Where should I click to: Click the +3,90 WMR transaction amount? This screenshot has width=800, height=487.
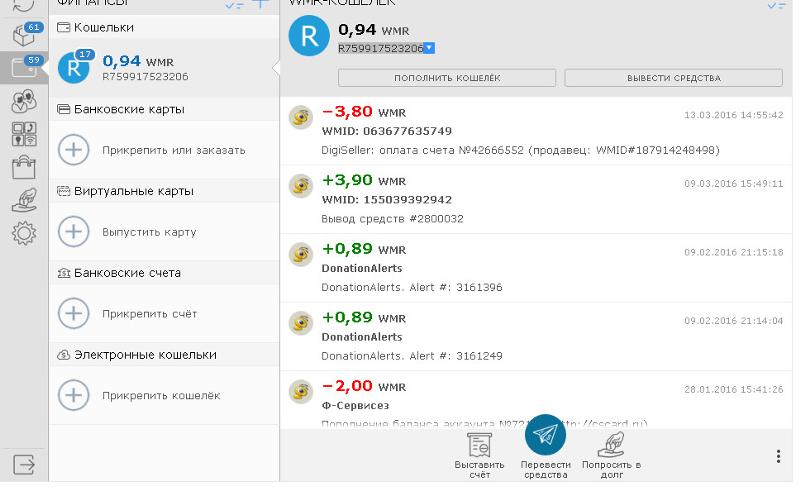pyautogui.click(x=364, y=180)
